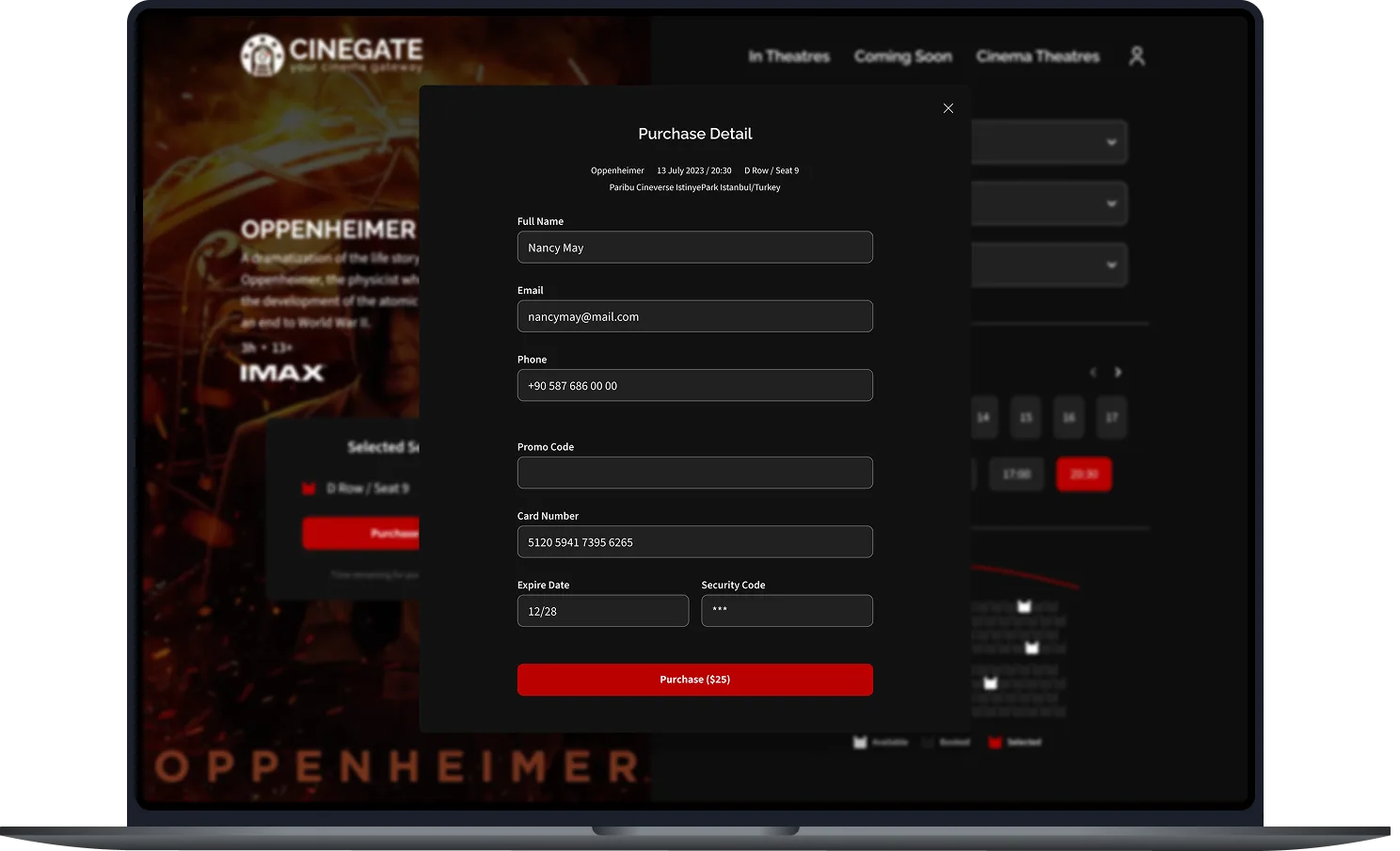Expand the third dropdown behind the dialog
The image size is (1400, 851).
[1049, 265]
